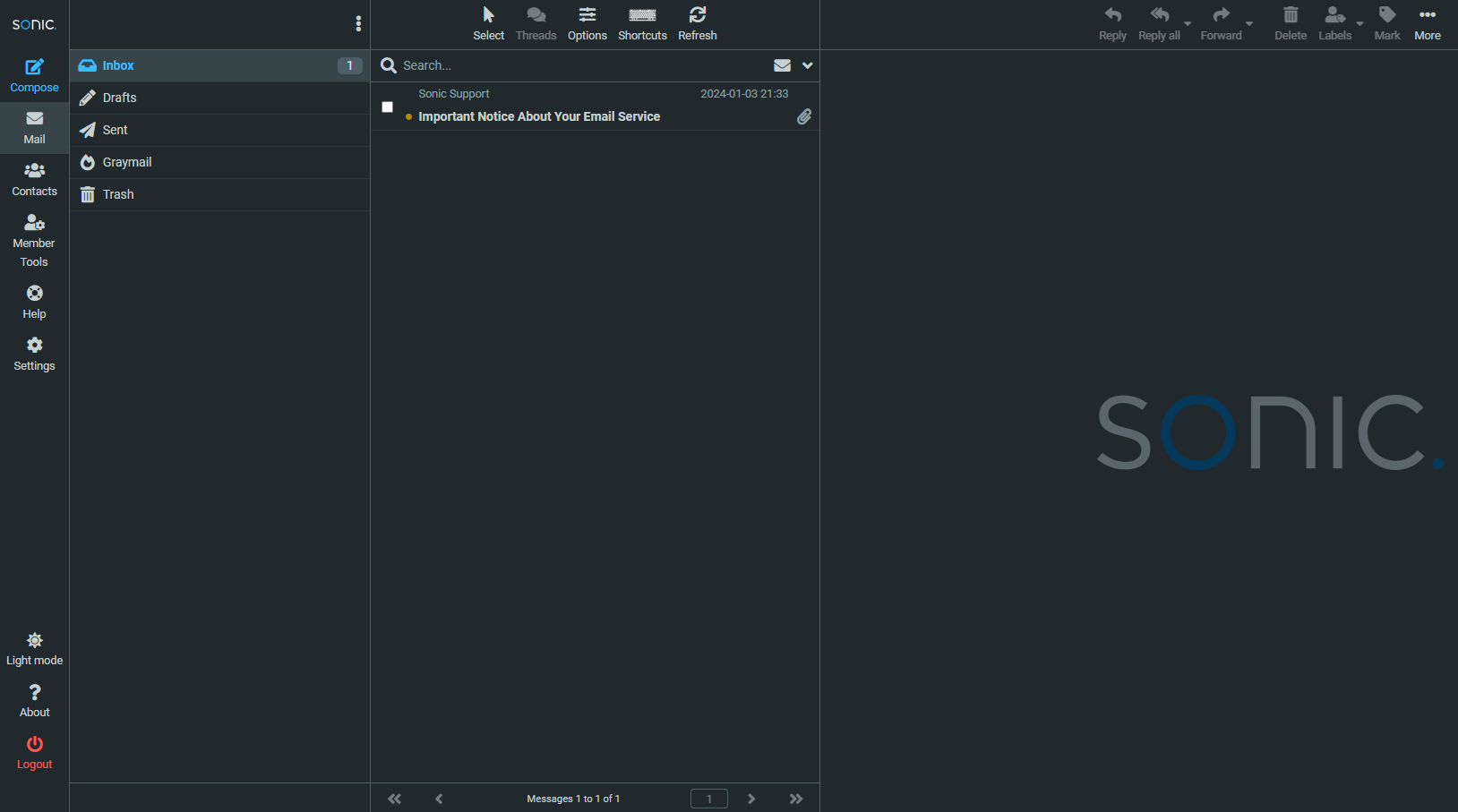
Task: Compose a new email message
Action: click(x=34, y=75)
